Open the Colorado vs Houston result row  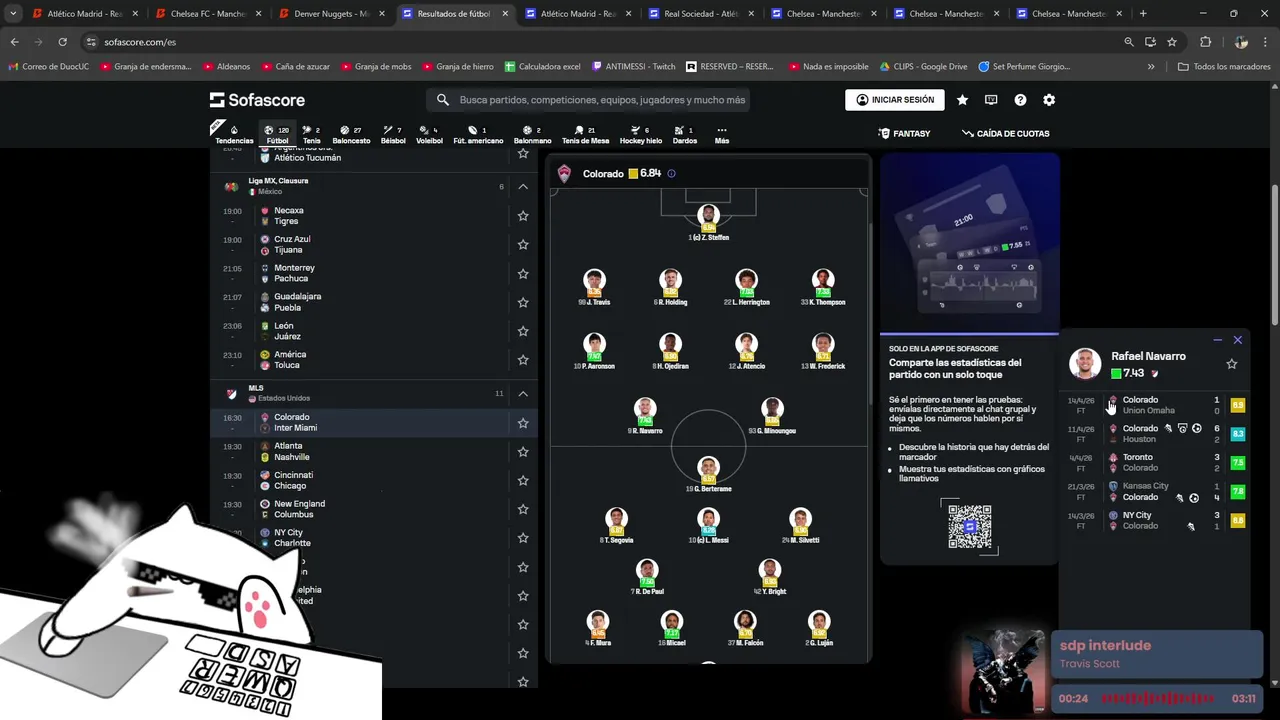[1156, 434]
